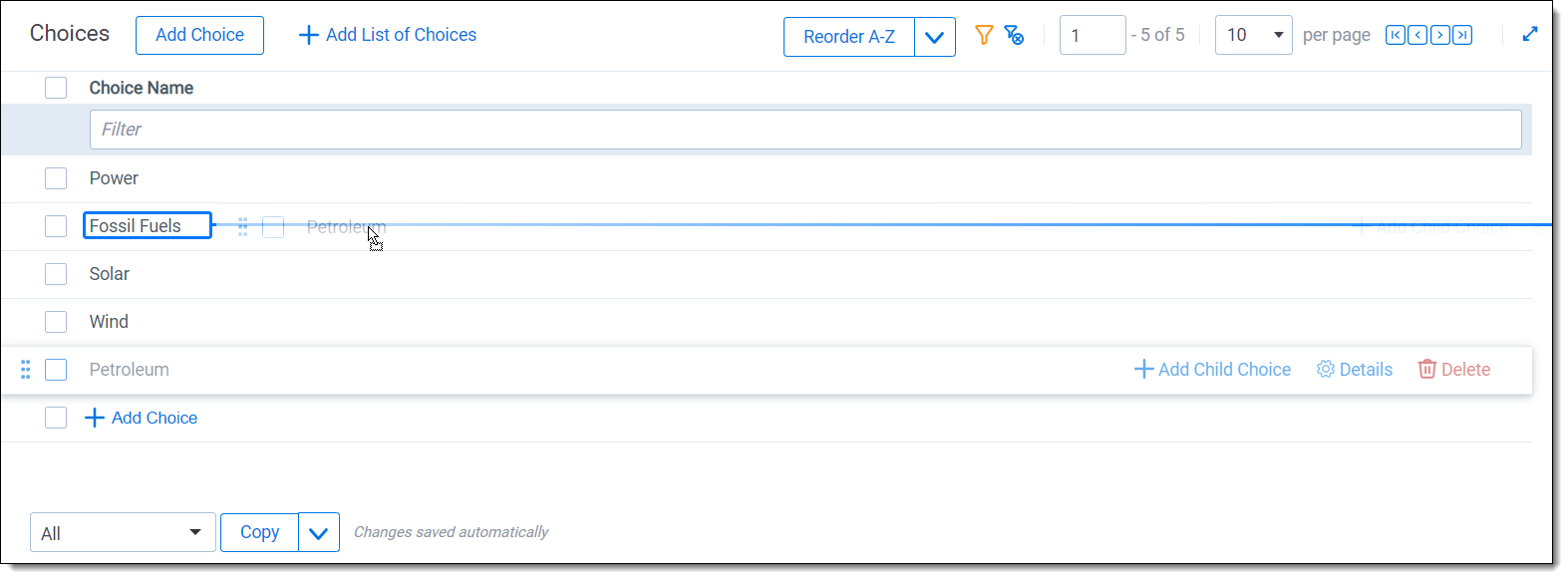Click the Delete trash icon for Petroleum
Viewport: 1568px width, 579px height.
(1427, 370)
